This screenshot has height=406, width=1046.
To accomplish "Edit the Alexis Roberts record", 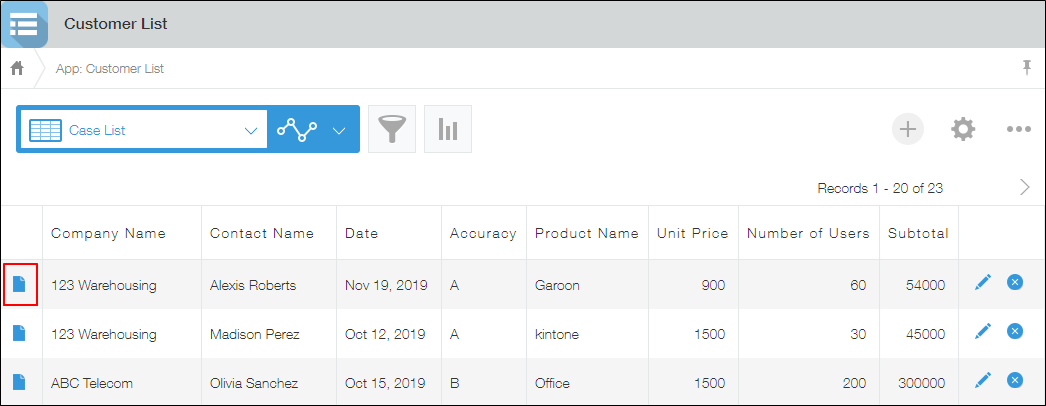I will [982, 283].
